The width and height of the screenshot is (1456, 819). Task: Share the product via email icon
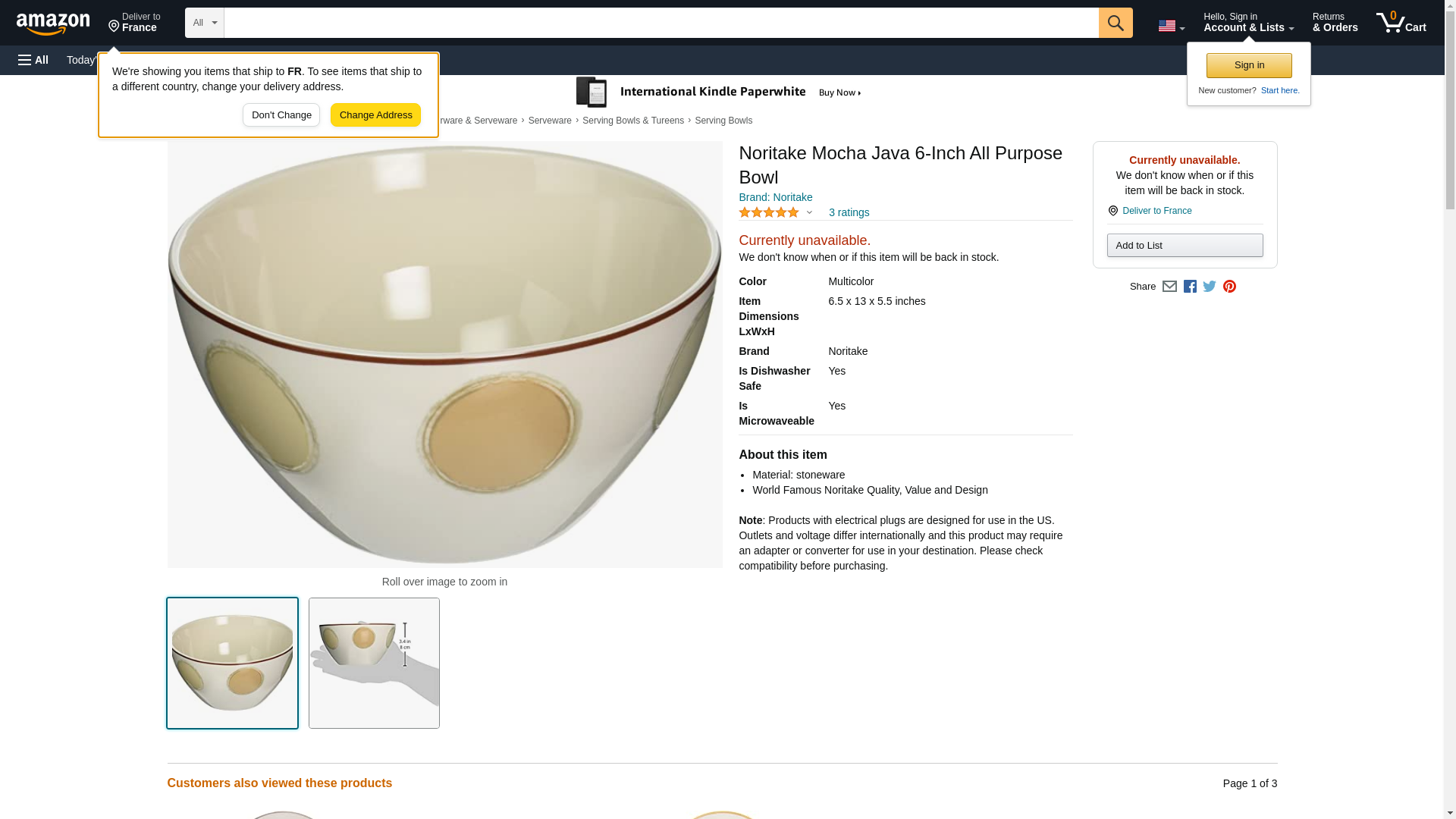tap(1169, 287)
